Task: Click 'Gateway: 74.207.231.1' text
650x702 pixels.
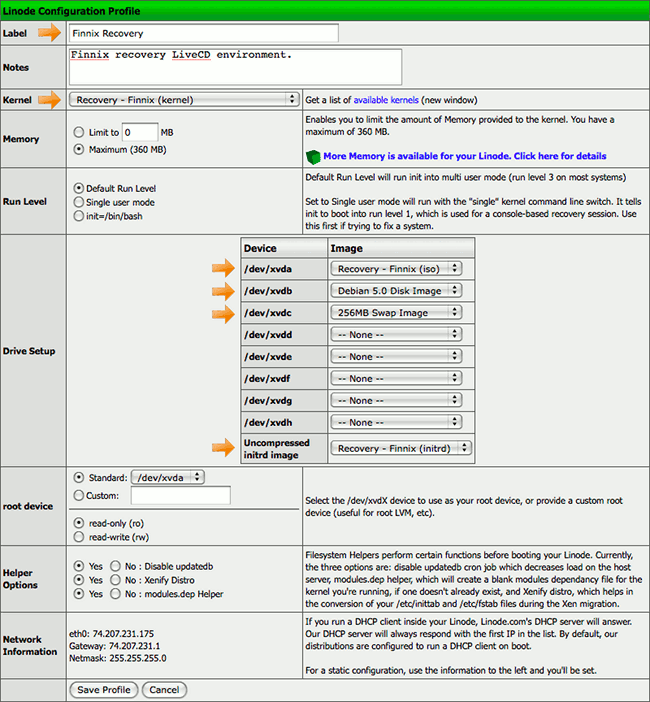Action: pos(115,646)
